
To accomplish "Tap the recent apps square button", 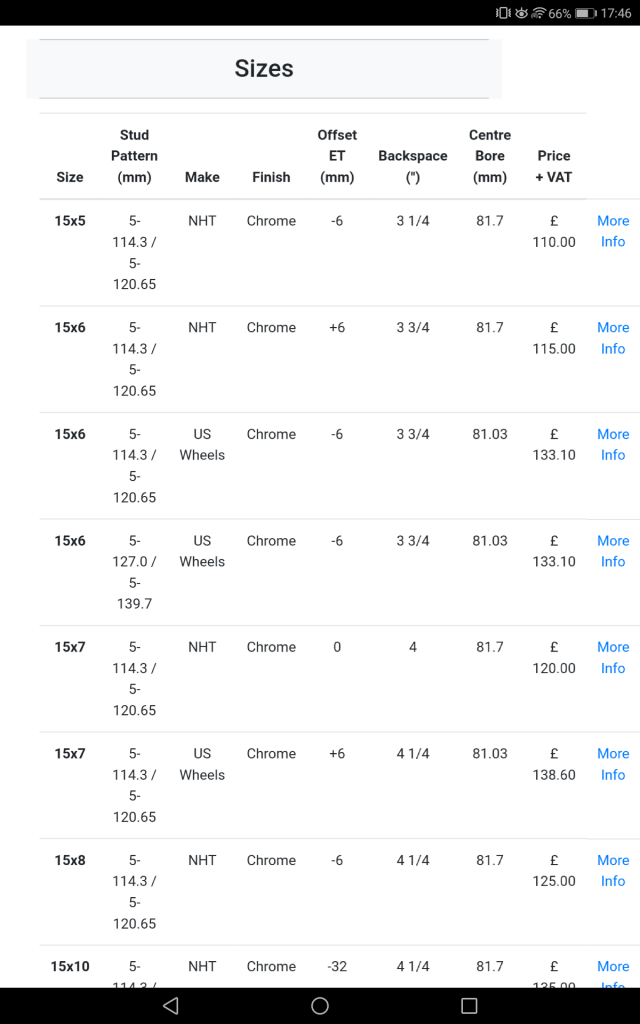I will [x=469, y=1006].
